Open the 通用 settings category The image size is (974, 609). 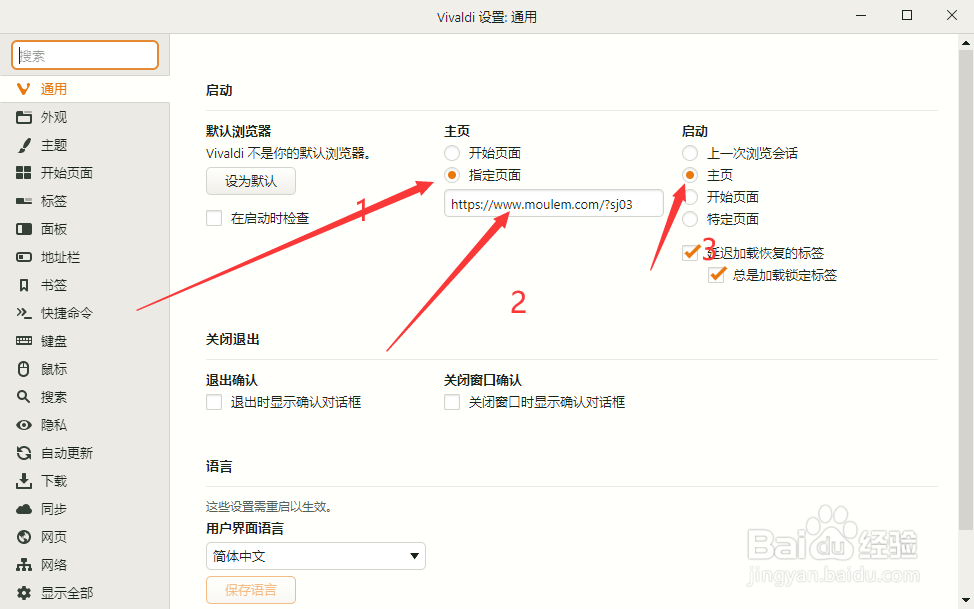pos(84,89)
